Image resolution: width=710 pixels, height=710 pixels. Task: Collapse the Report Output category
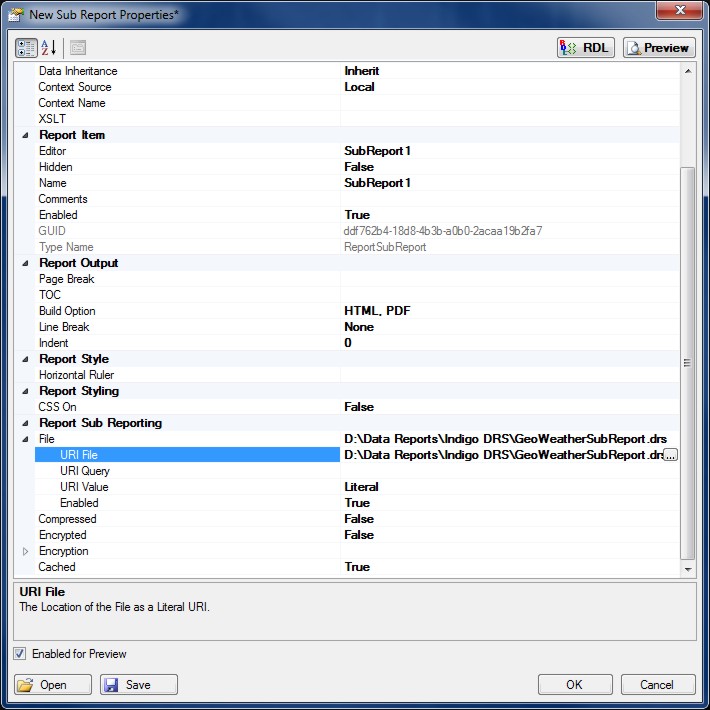click(x=26, y=263)
